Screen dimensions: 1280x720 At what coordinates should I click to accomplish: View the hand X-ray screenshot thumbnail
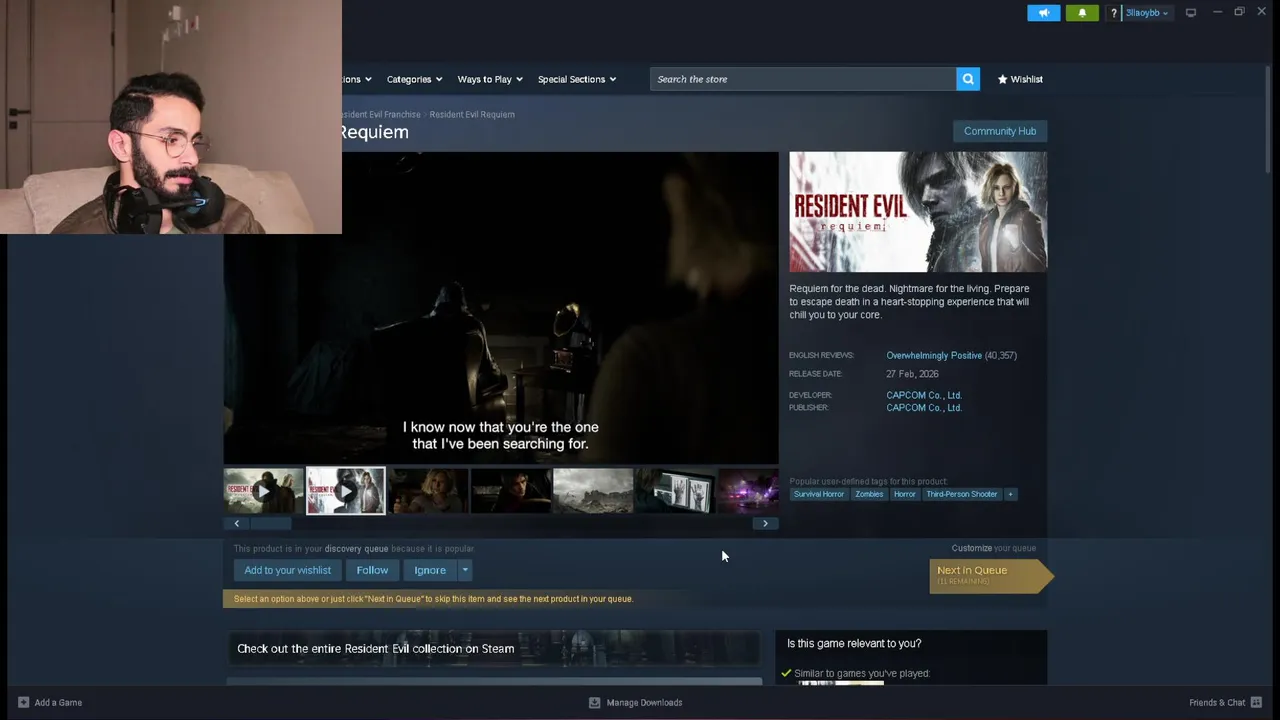pos(676,491)
